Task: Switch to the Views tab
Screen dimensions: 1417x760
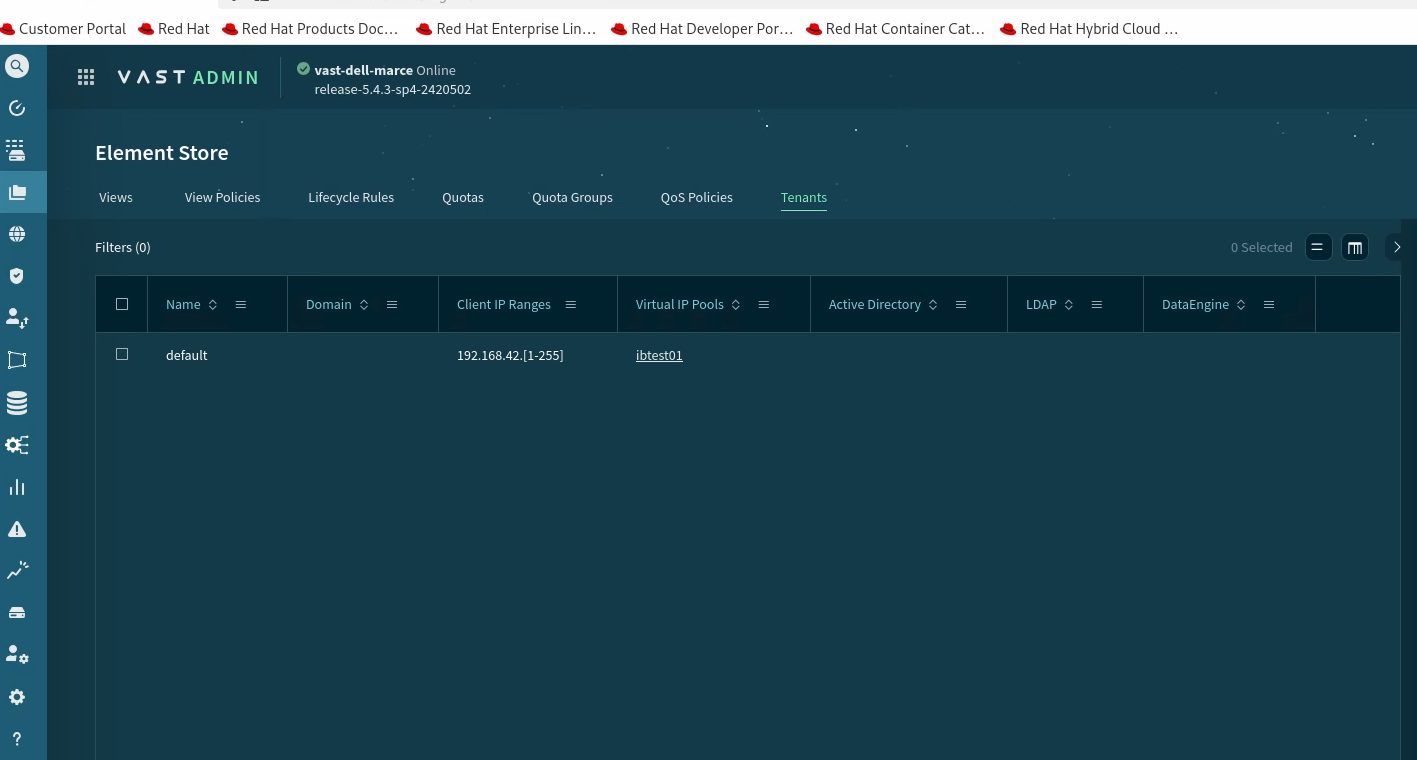Action: tap(116, 197)
